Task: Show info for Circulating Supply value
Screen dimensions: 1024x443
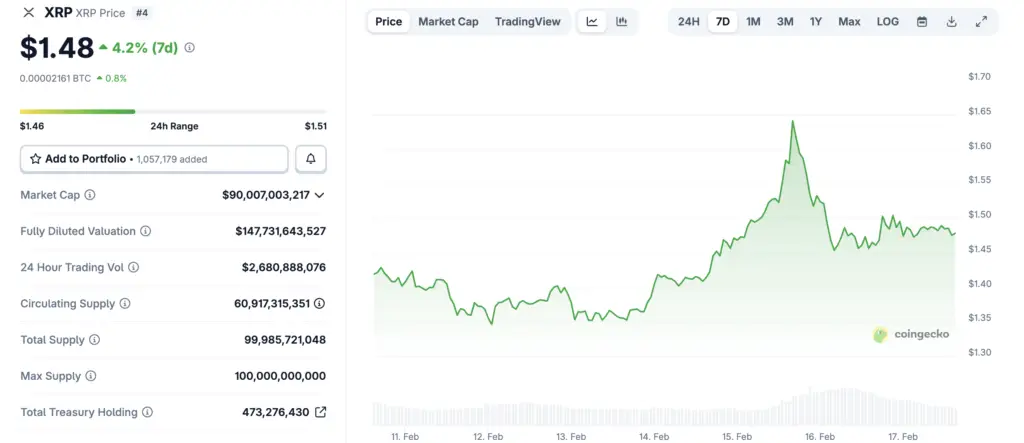Action: pos(320,304)
